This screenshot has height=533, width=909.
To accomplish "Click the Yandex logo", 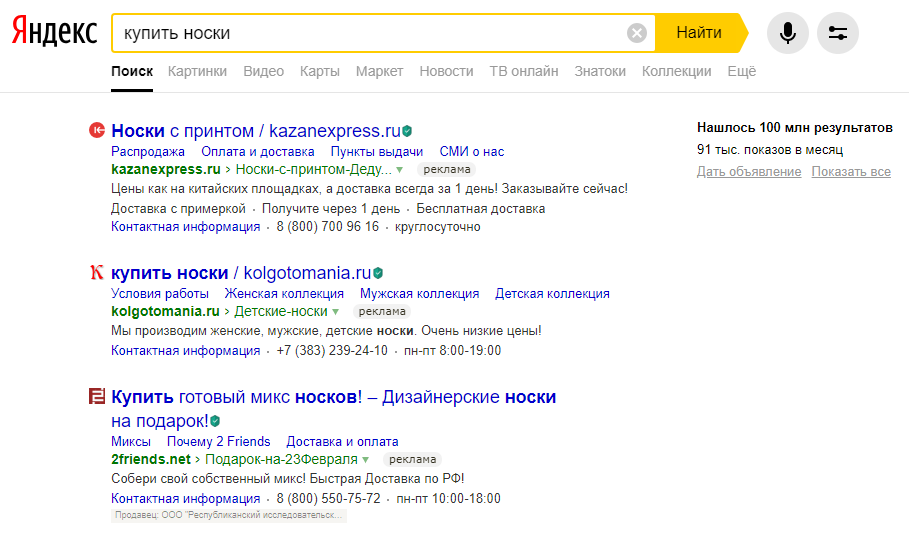I will 54,31.
